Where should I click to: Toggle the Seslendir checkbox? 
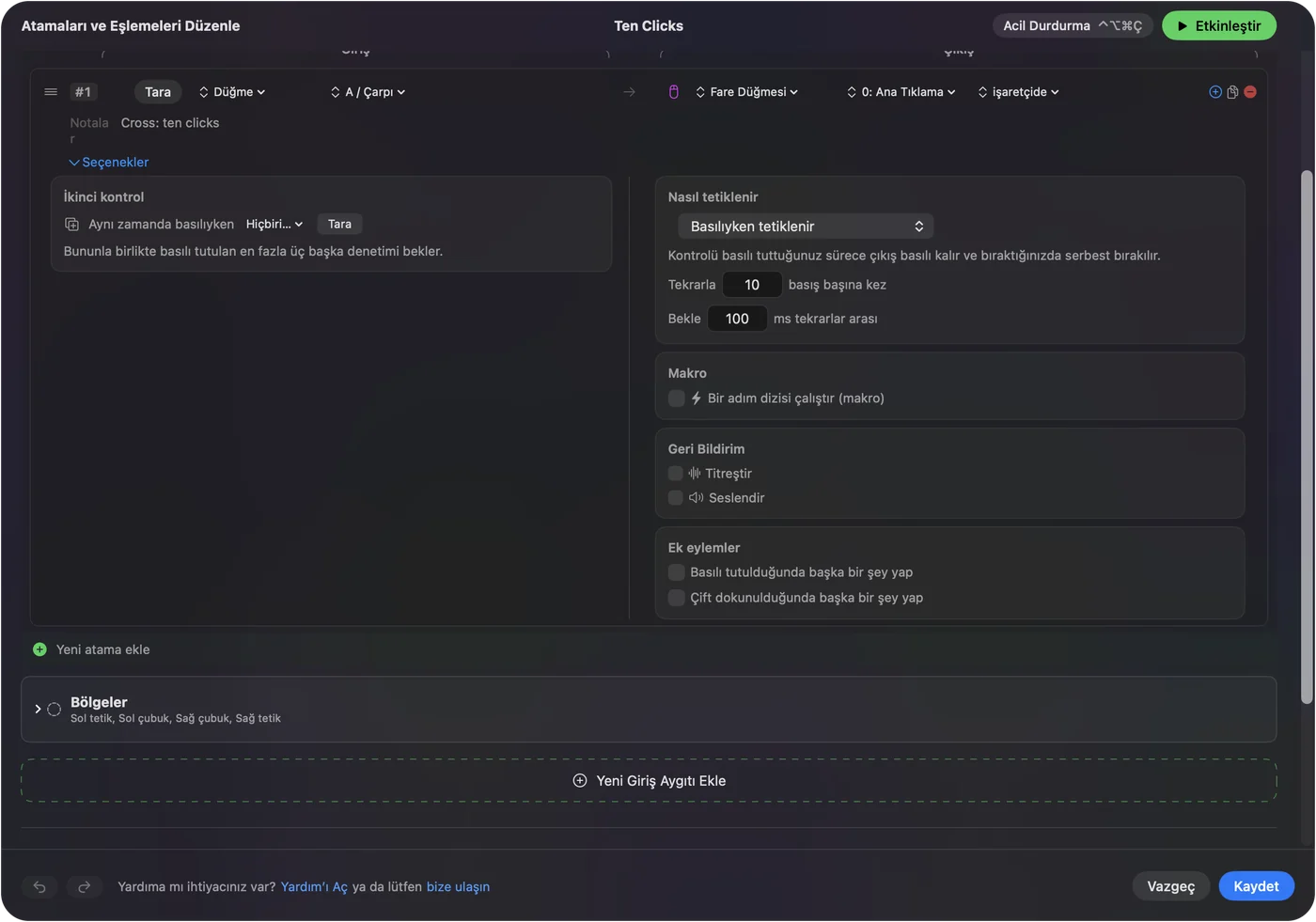coord(675,498)
